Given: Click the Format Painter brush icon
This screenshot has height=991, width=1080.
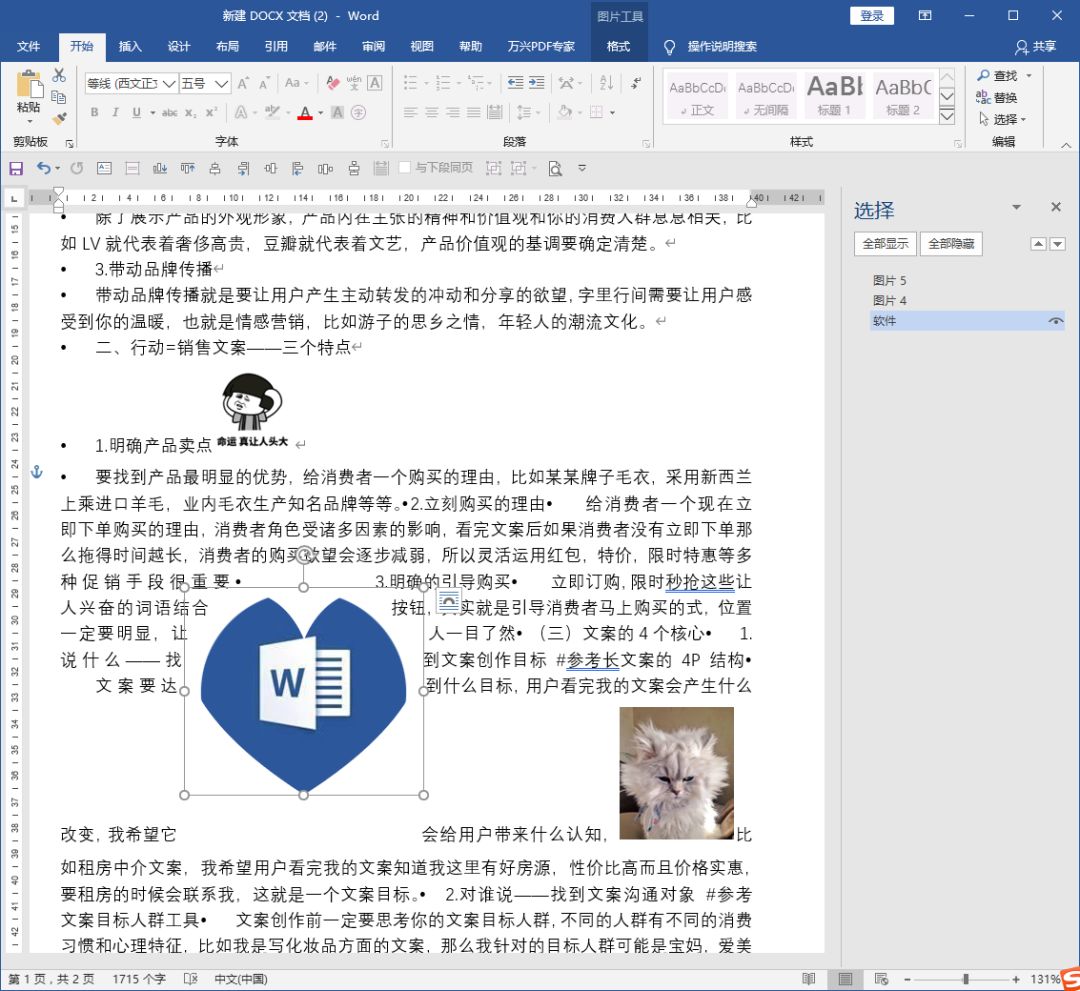Looking at the screenshot, I should click(59, 118).
